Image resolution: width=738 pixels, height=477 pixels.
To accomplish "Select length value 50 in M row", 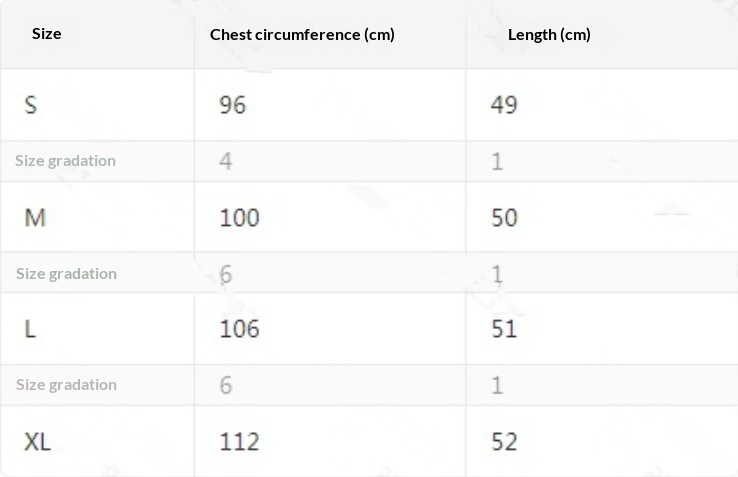I will tap(504, 217).
